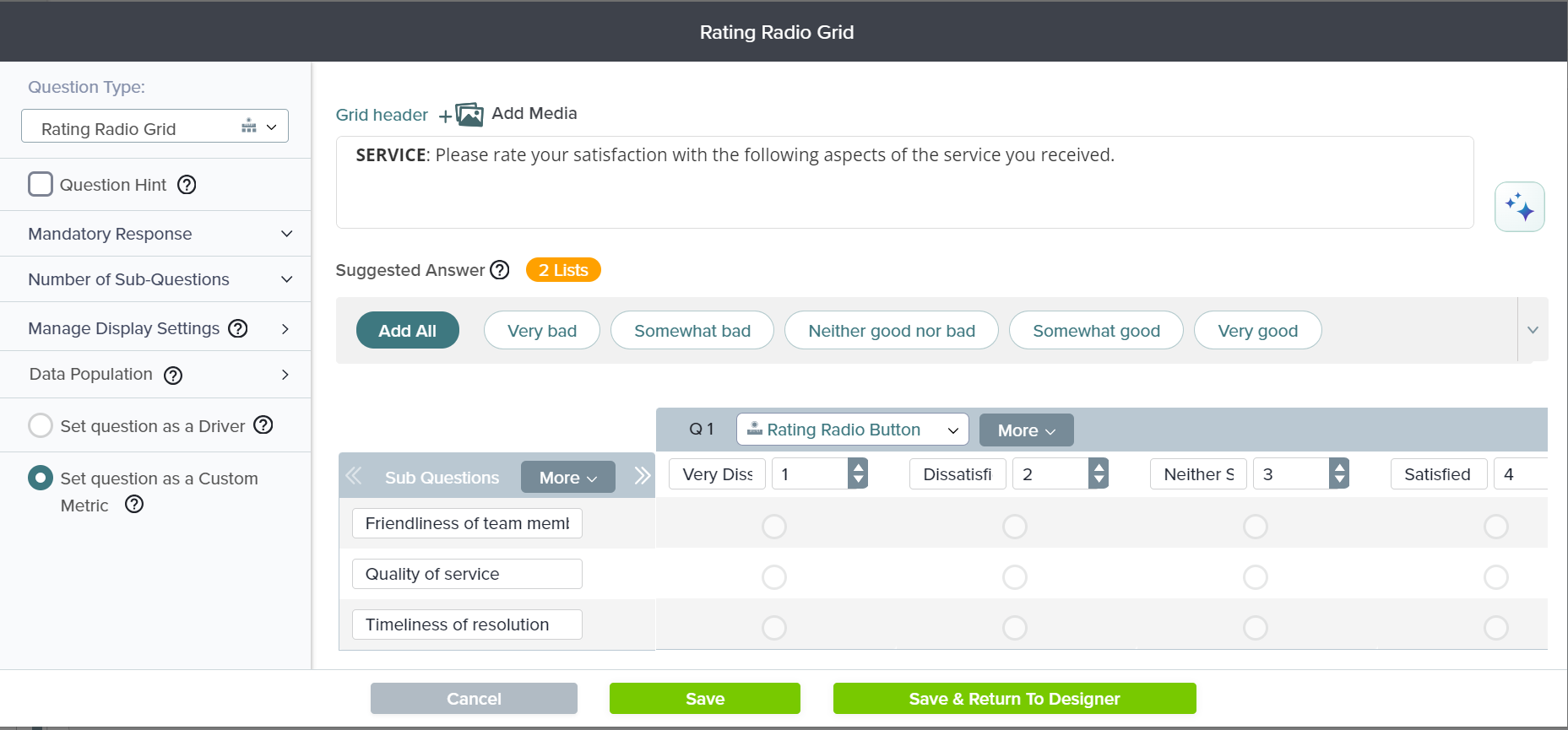Open Question Hint help icon
1568x730 pixels.
[x=187, y=185]
